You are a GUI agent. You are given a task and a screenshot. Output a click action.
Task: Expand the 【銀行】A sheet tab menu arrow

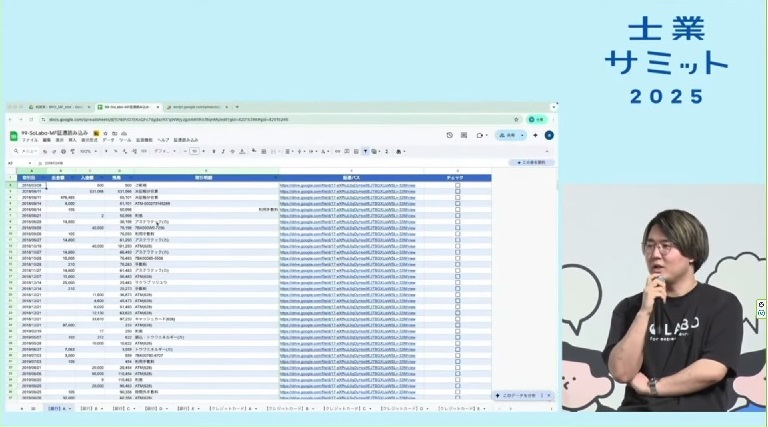pyautogui.click(x=67, y=409)
